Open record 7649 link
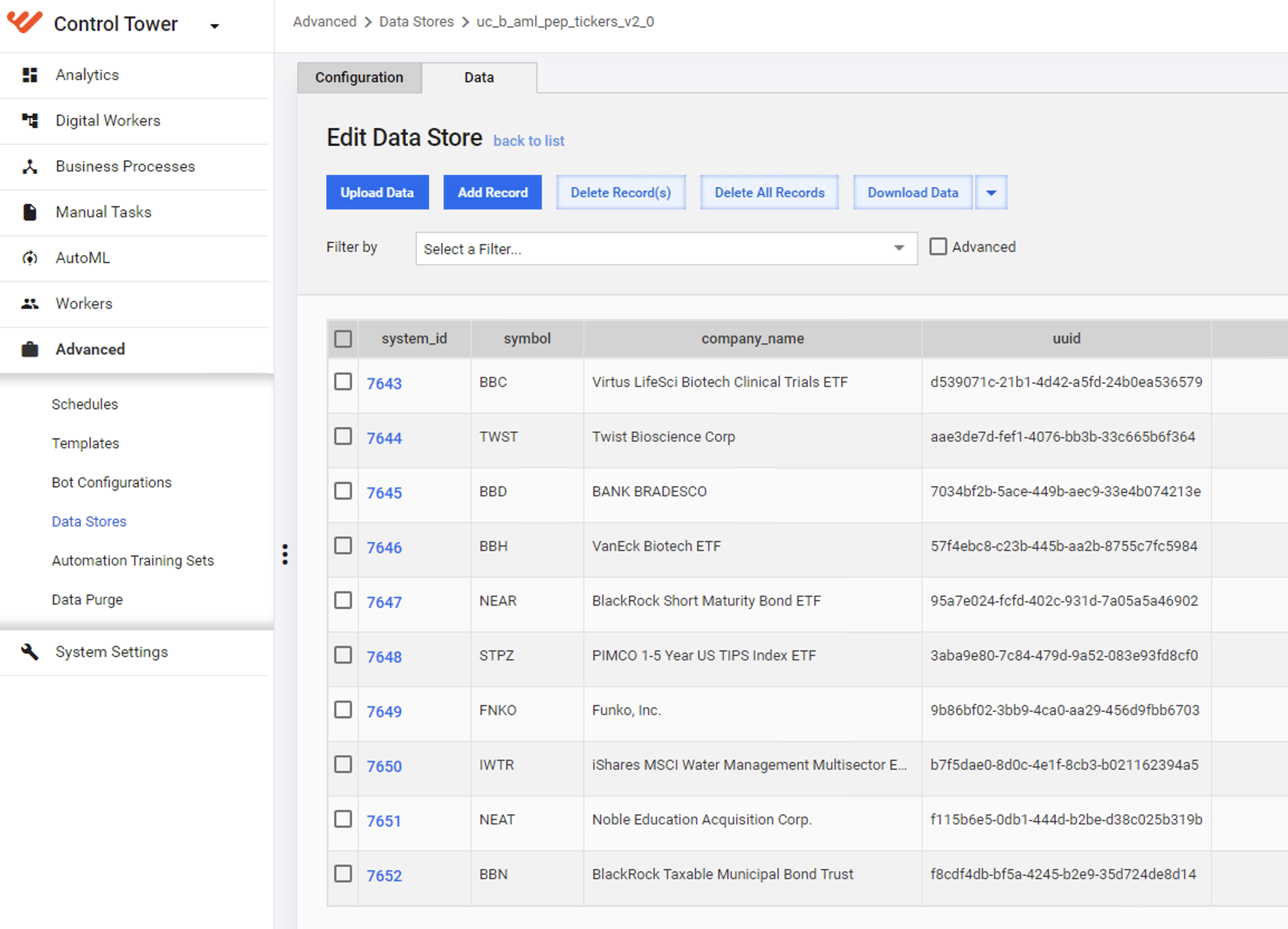The height and width of the screenshot is (929, 1288). click(x=384, y=712)
